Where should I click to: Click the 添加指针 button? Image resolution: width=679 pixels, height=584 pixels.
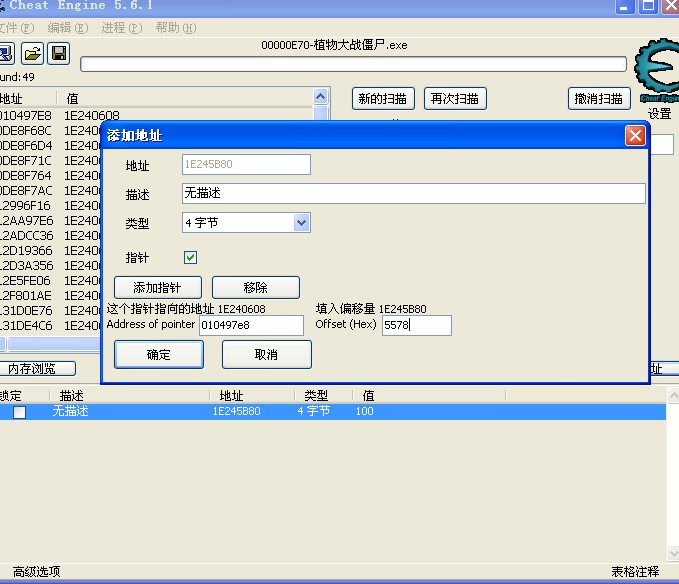point(158,287)
